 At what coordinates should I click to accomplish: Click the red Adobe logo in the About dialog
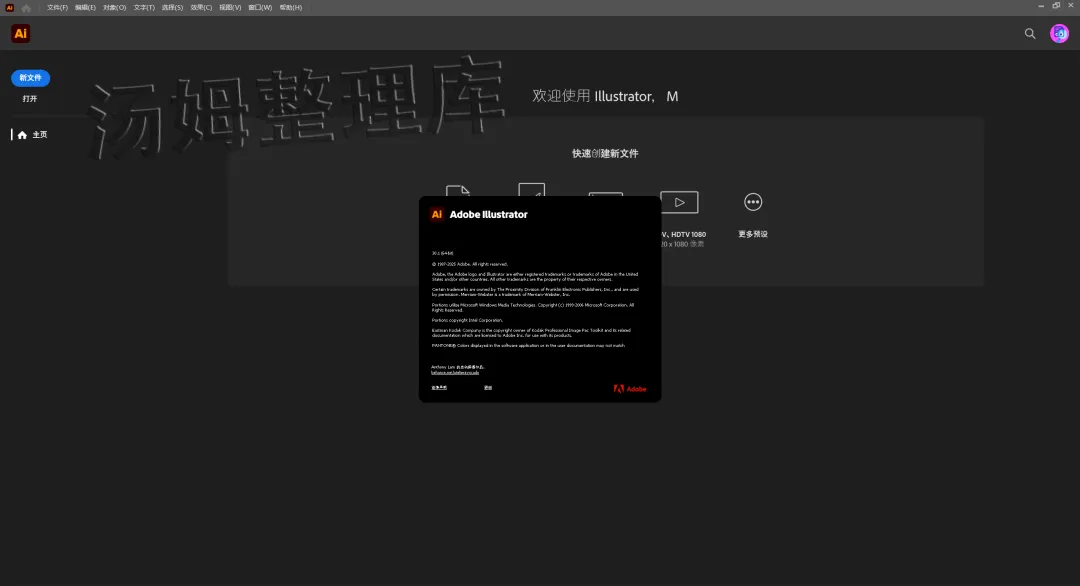630,389
